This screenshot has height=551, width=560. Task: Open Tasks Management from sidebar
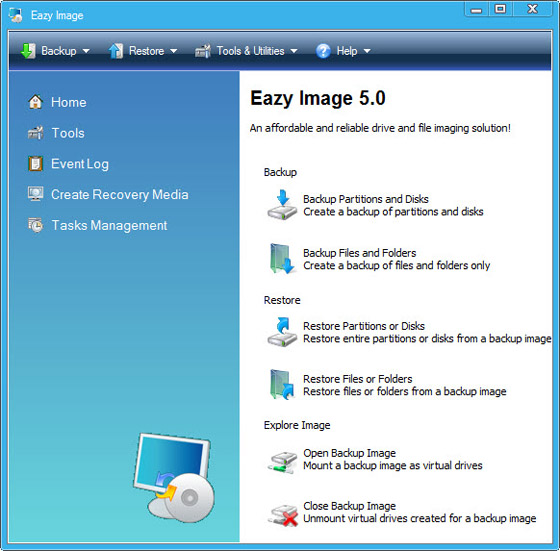pos(109,225)
